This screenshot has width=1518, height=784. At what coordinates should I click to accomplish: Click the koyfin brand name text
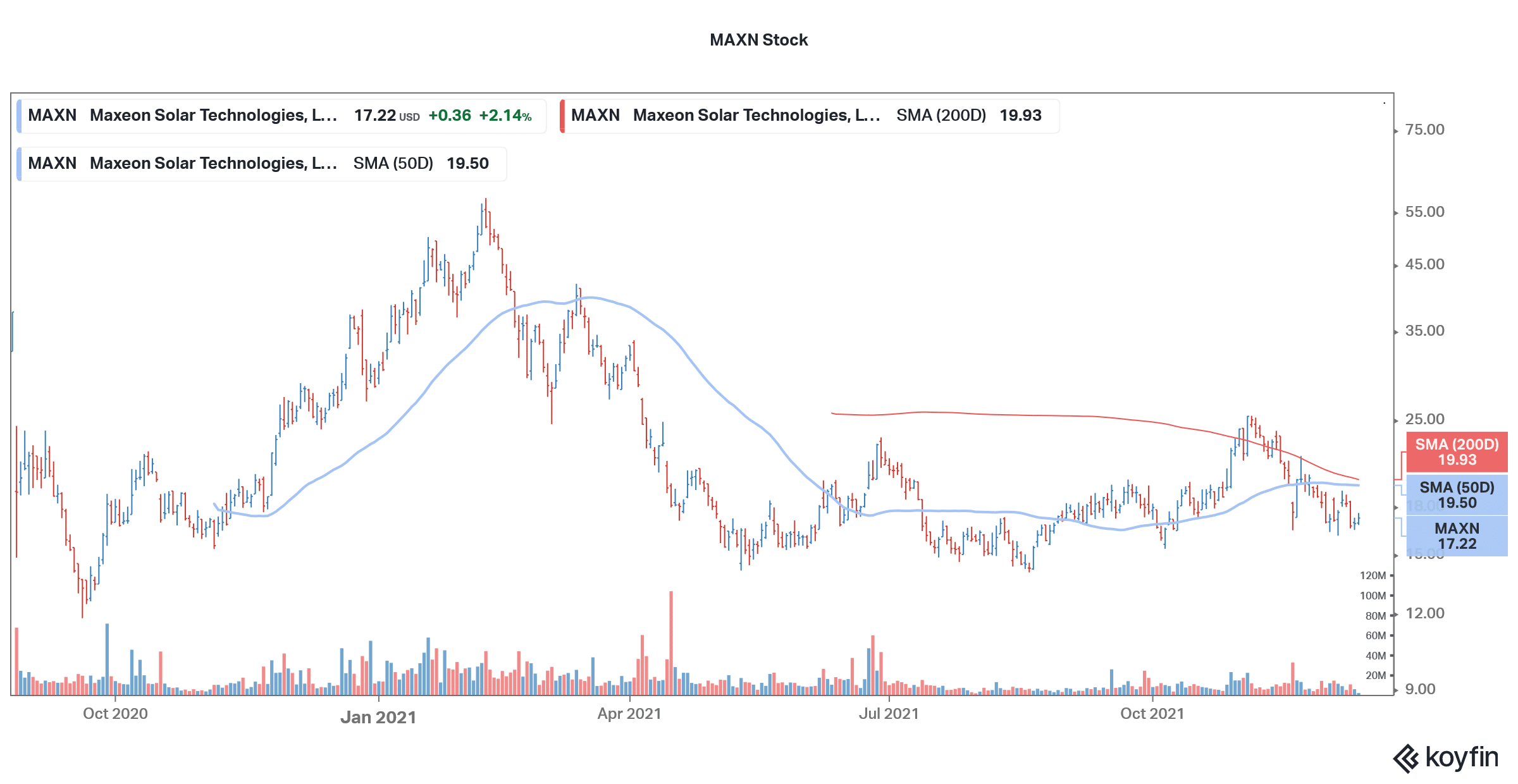tap(1462, 757)
